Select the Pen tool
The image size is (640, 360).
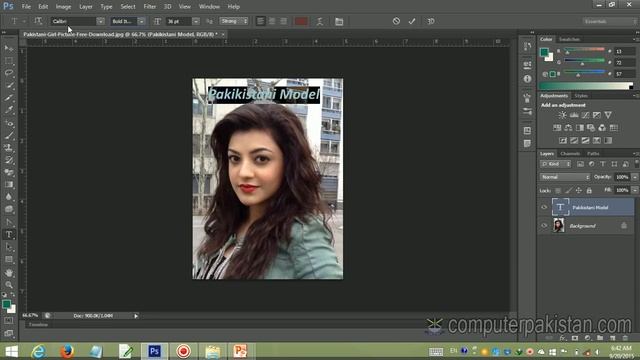tap(9, 222)
